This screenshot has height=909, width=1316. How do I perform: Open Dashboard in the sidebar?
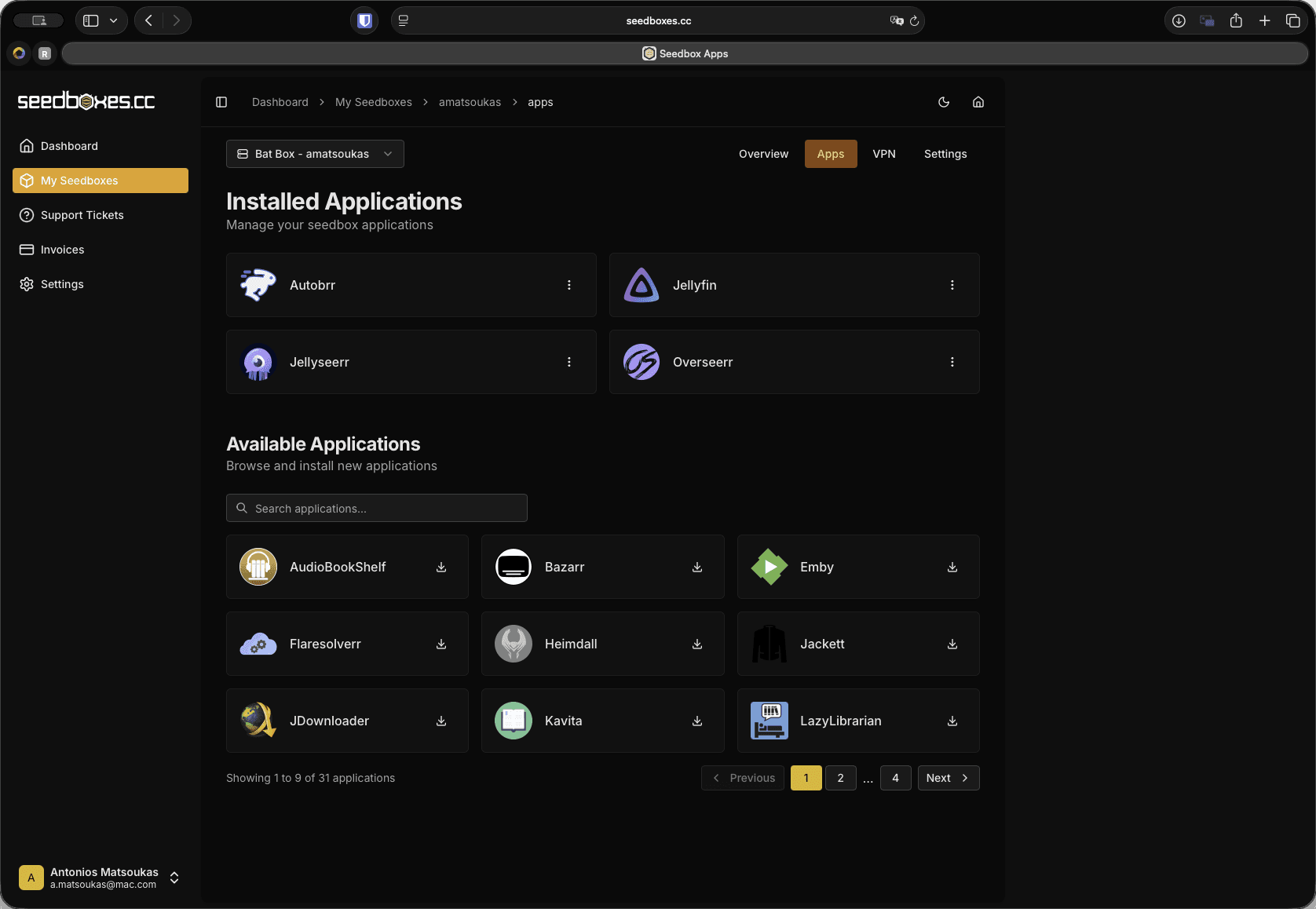point(101,146)
